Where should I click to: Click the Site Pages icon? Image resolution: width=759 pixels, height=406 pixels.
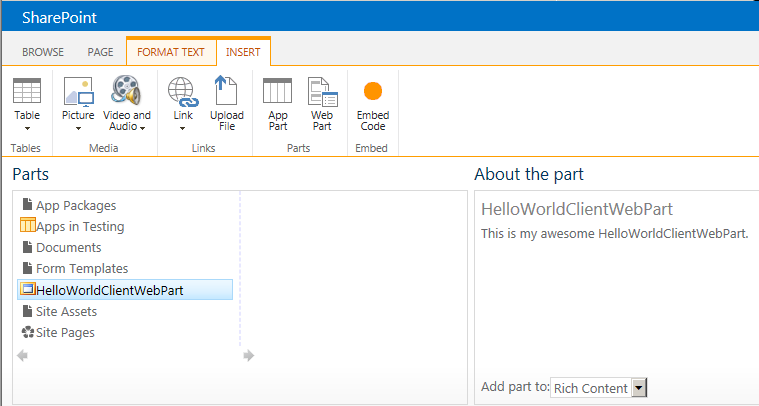(x=28, y=331)
